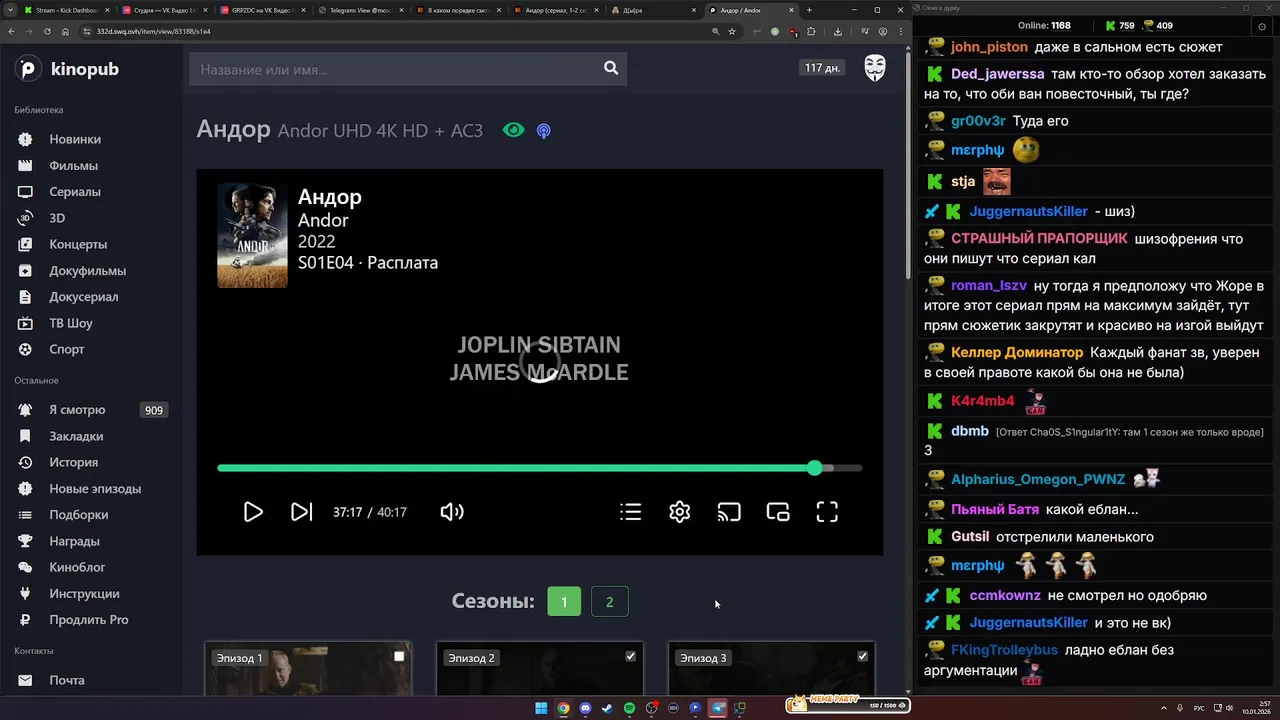1280x720 pixels.
Task: Click the Подборки stack icon
Action: [26, 515]
